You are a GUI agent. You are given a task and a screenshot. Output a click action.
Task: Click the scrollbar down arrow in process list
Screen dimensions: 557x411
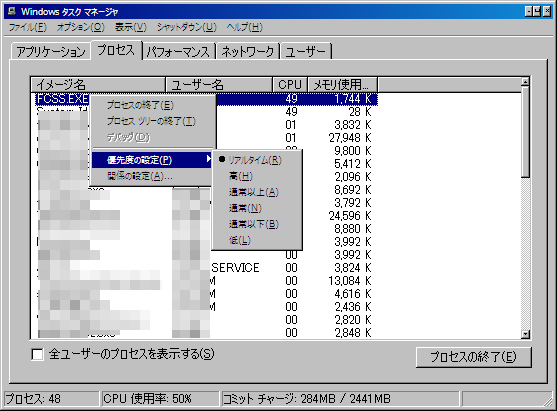525,334
